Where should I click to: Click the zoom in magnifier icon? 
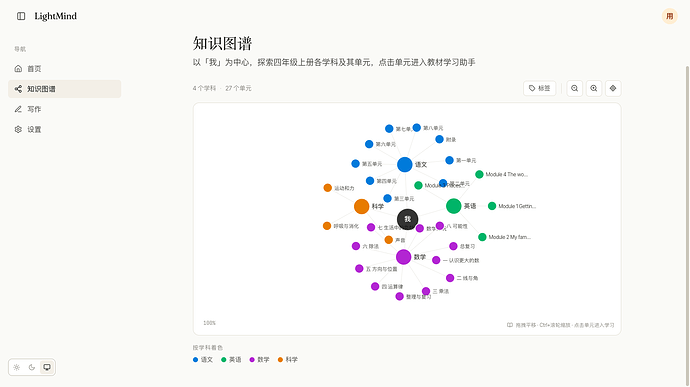(x=594, y=88)
